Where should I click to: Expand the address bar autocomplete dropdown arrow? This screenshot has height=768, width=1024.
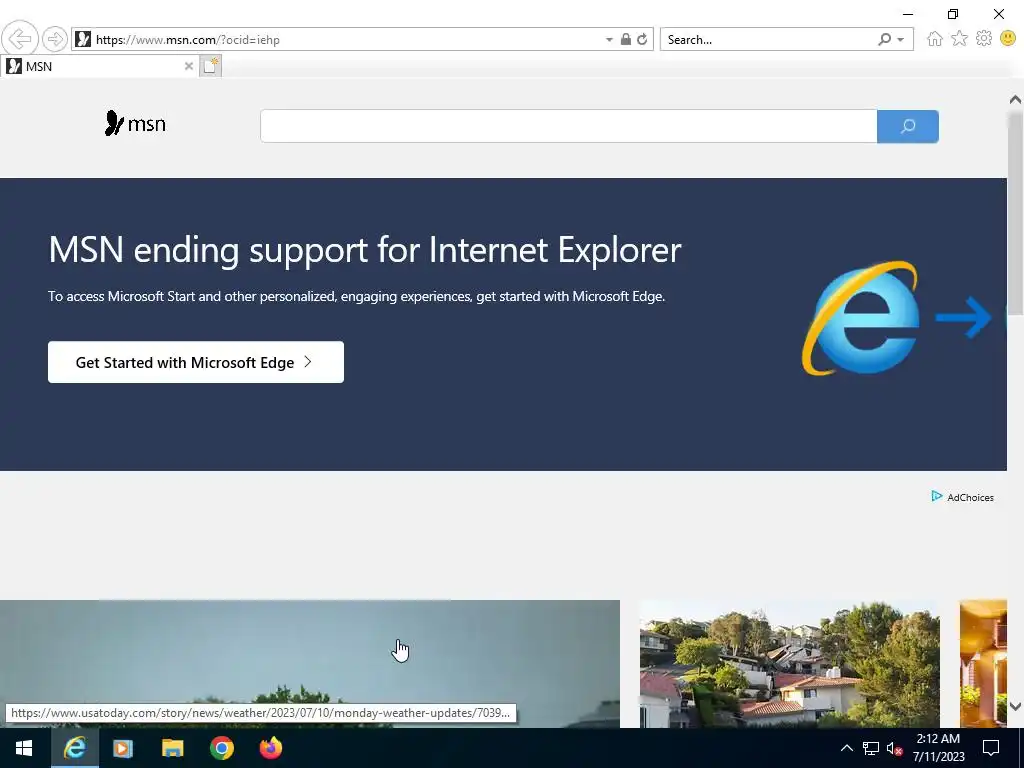click(x=609, y=40)
